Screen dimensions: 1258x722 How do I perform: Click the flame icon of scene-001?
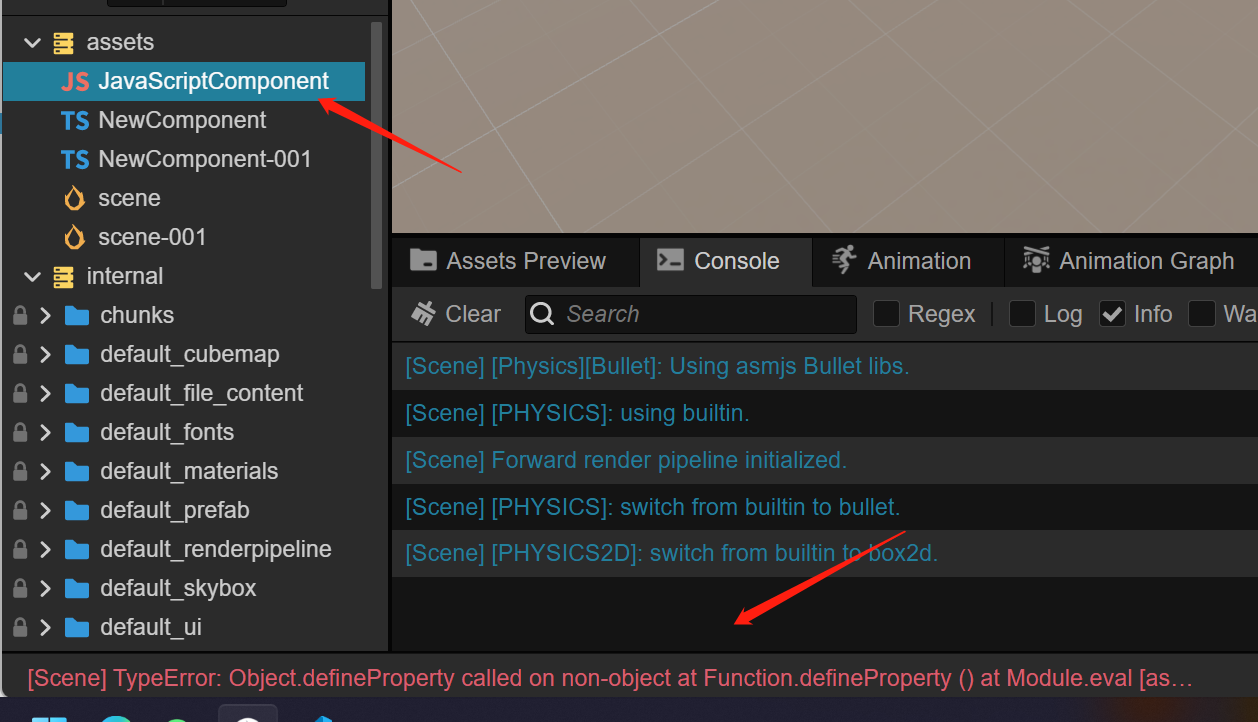click(75, 238)
